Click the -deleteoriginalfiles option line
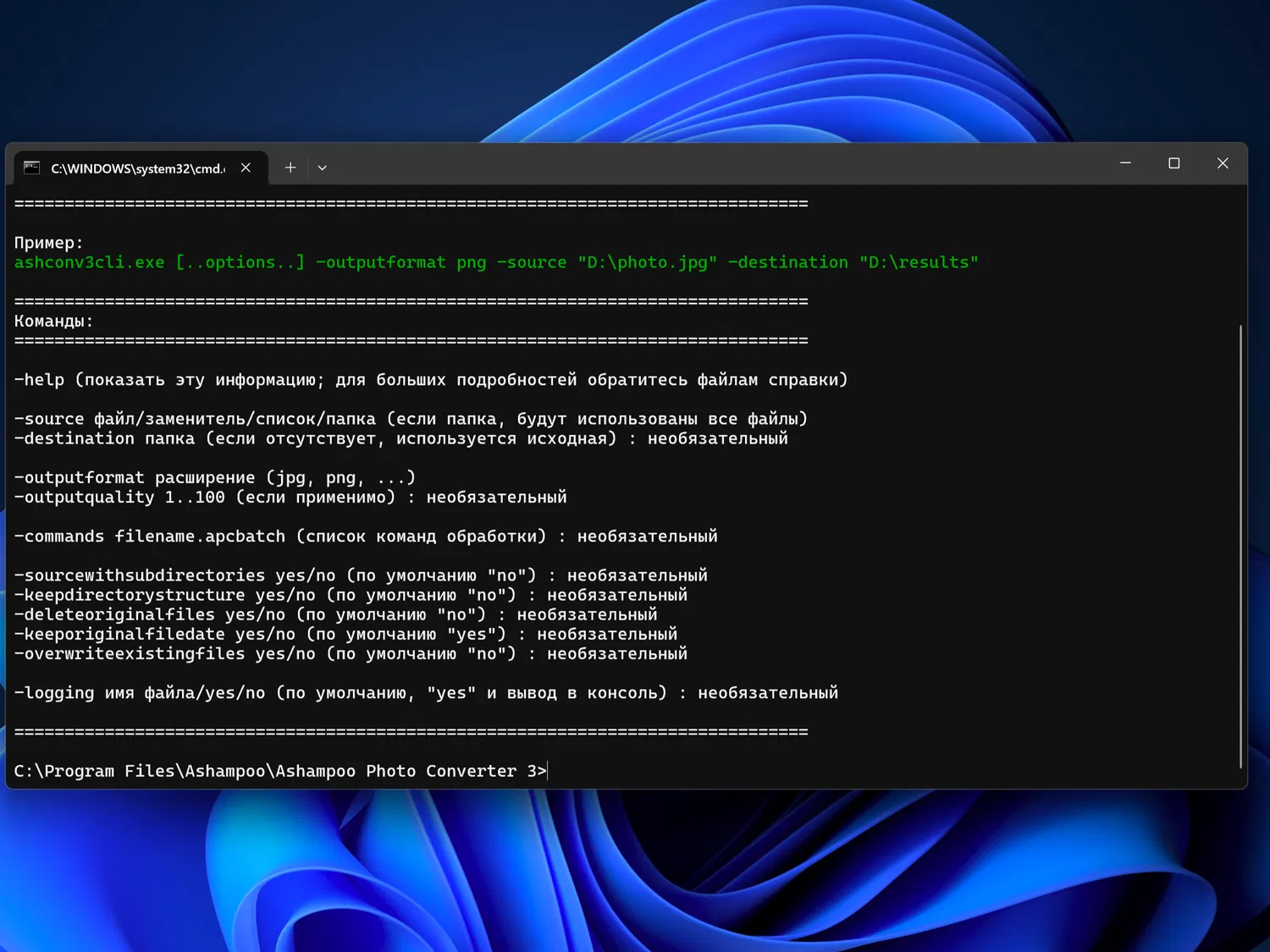Viewport: 1270px width, 952px height. [x=336, y=614]
